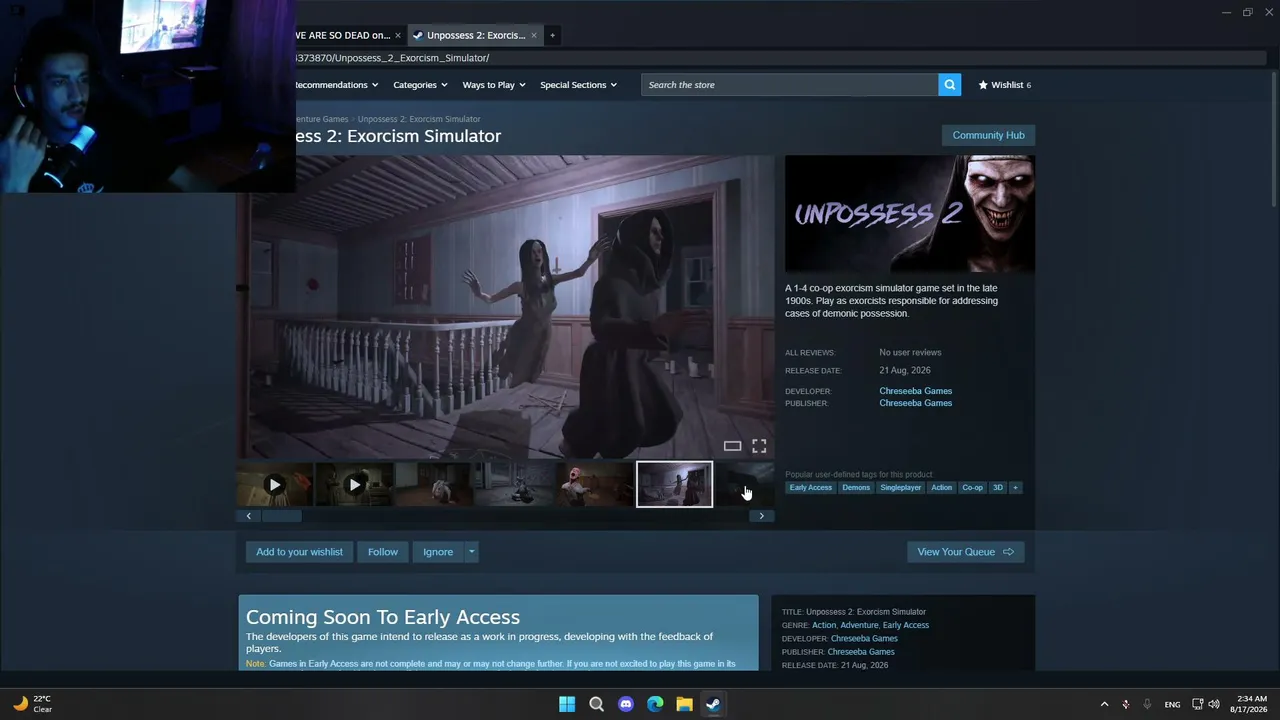Click View Your Queue
This screenshot has width=1280, height=720.
[965, 552]
